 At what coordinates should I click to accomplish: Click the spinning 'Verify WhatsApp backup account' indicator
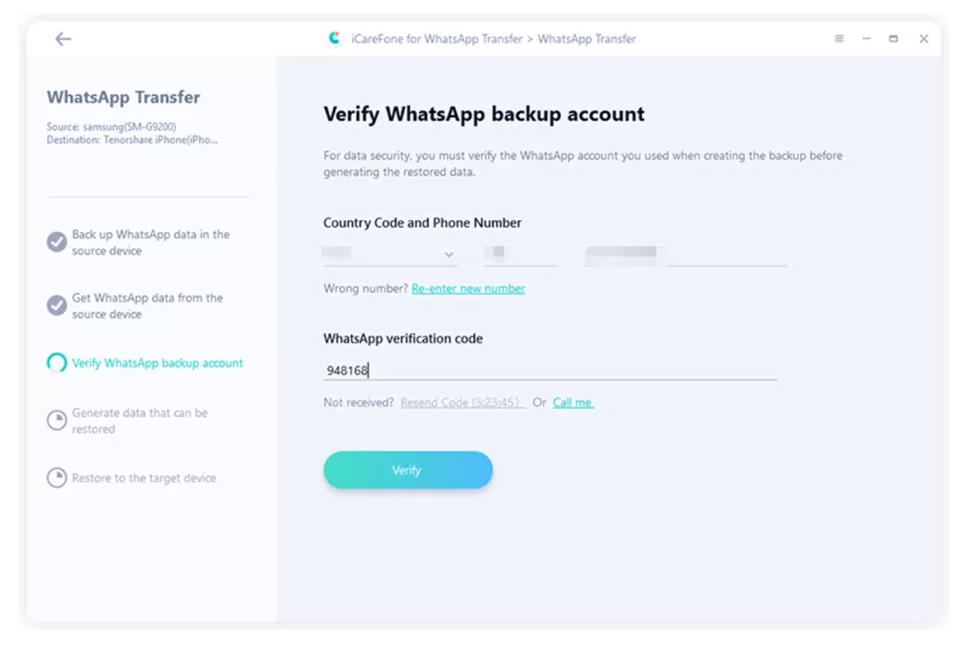click(x=57, y=362)
